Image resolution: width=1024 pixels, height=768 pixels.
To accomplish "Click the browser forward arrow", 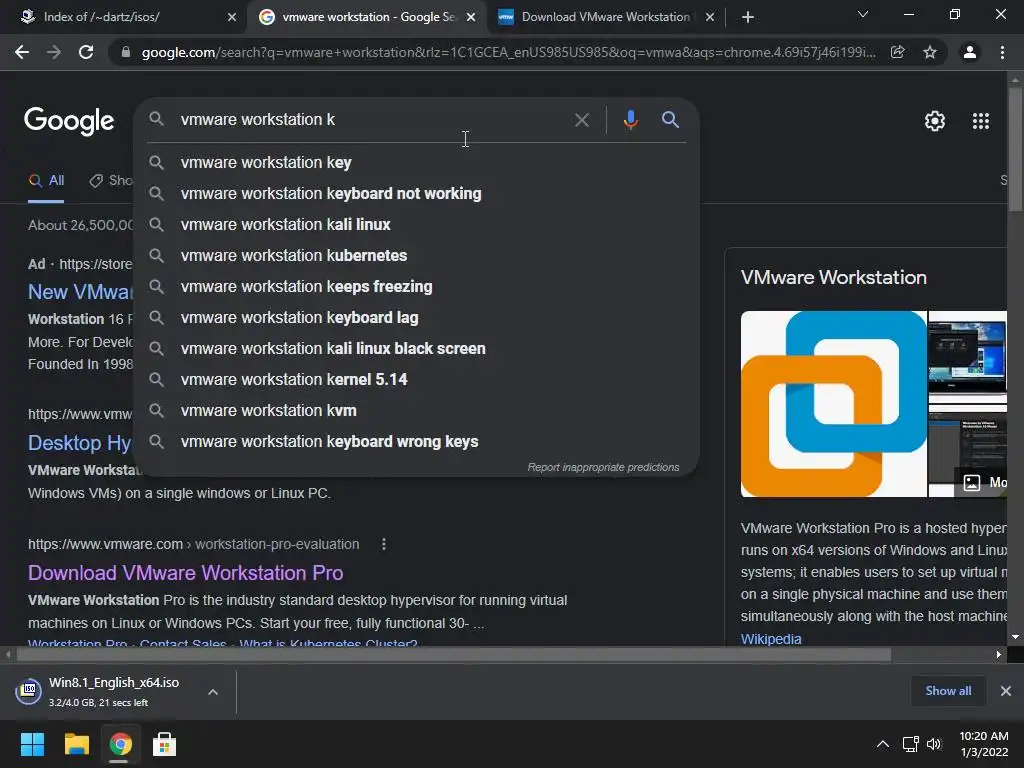I will pyautogui.click(x=54, y=52).
